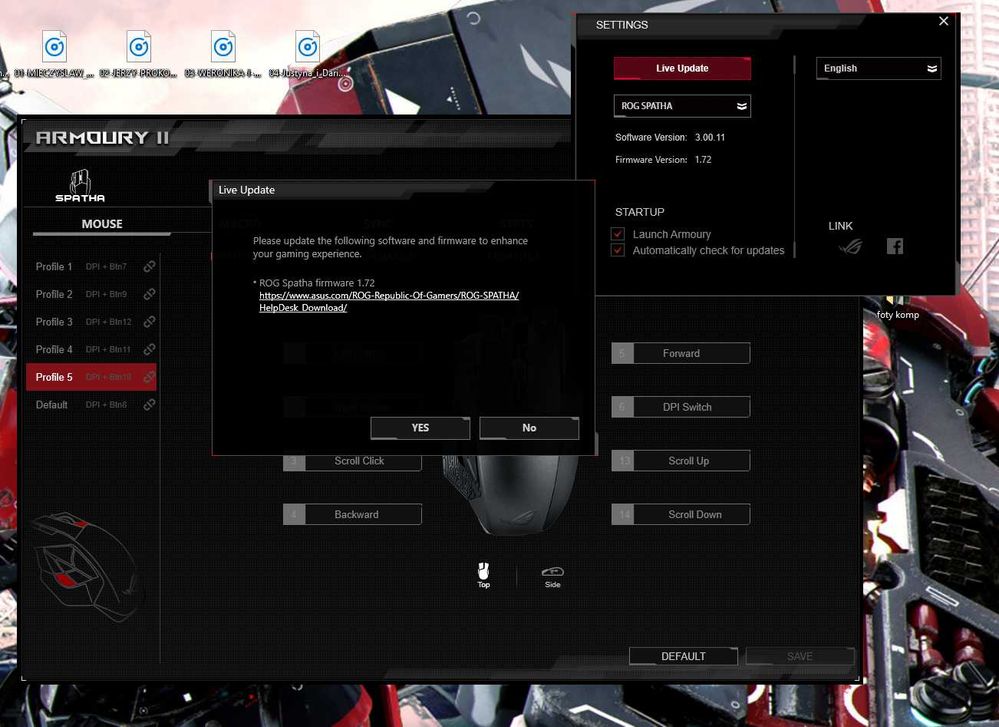Open the ROG SPATHA device dropdown

click(682, 106)
